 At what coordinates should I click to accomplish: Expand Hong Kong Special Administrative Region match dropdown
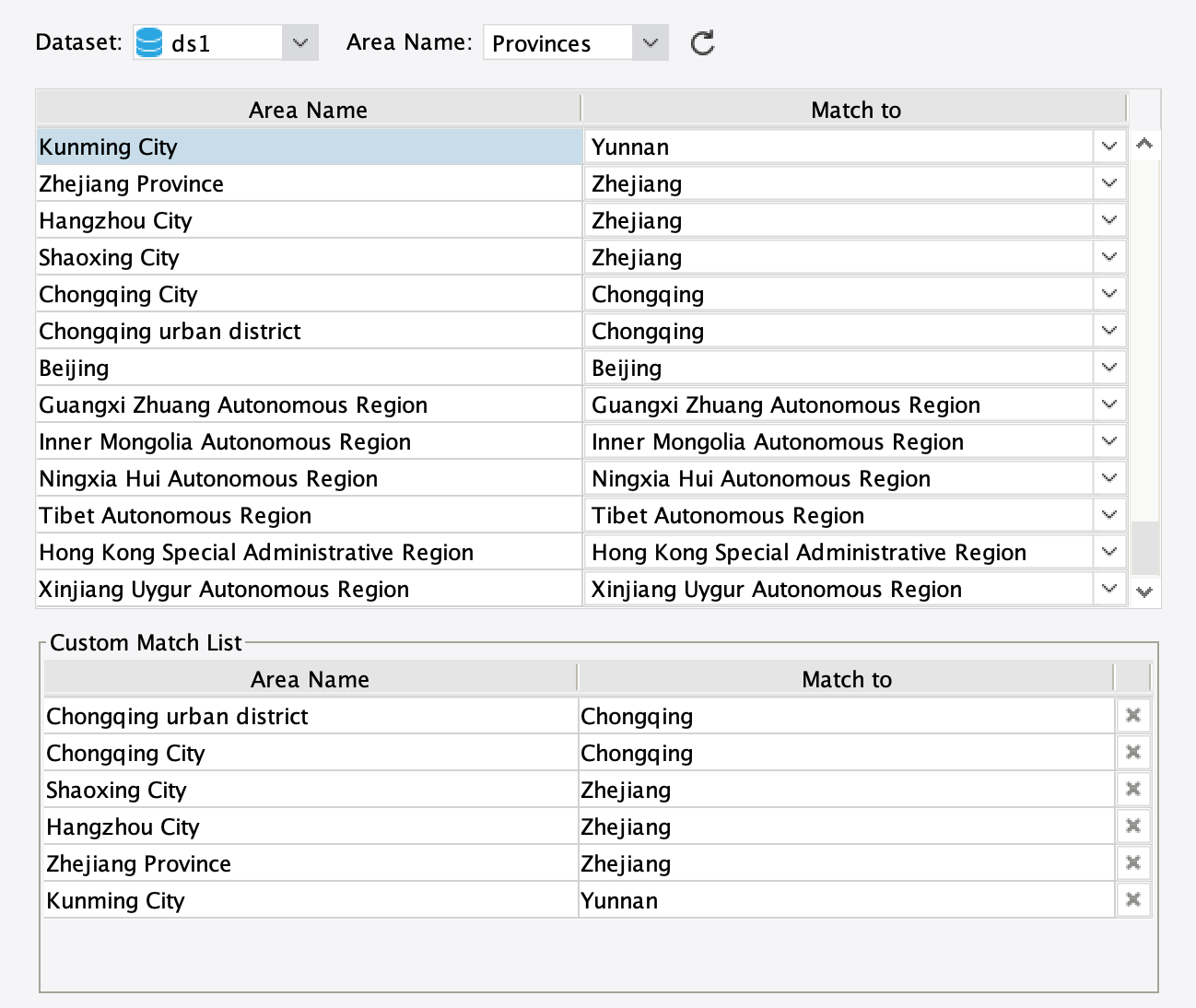tap(1109, 552)
